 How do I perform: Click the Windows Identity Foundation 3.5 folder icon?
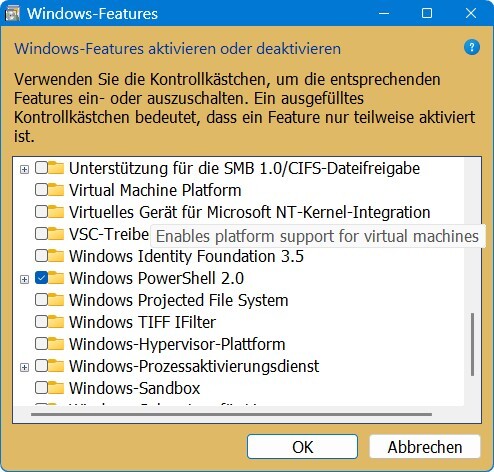click(x=56, y=256)
